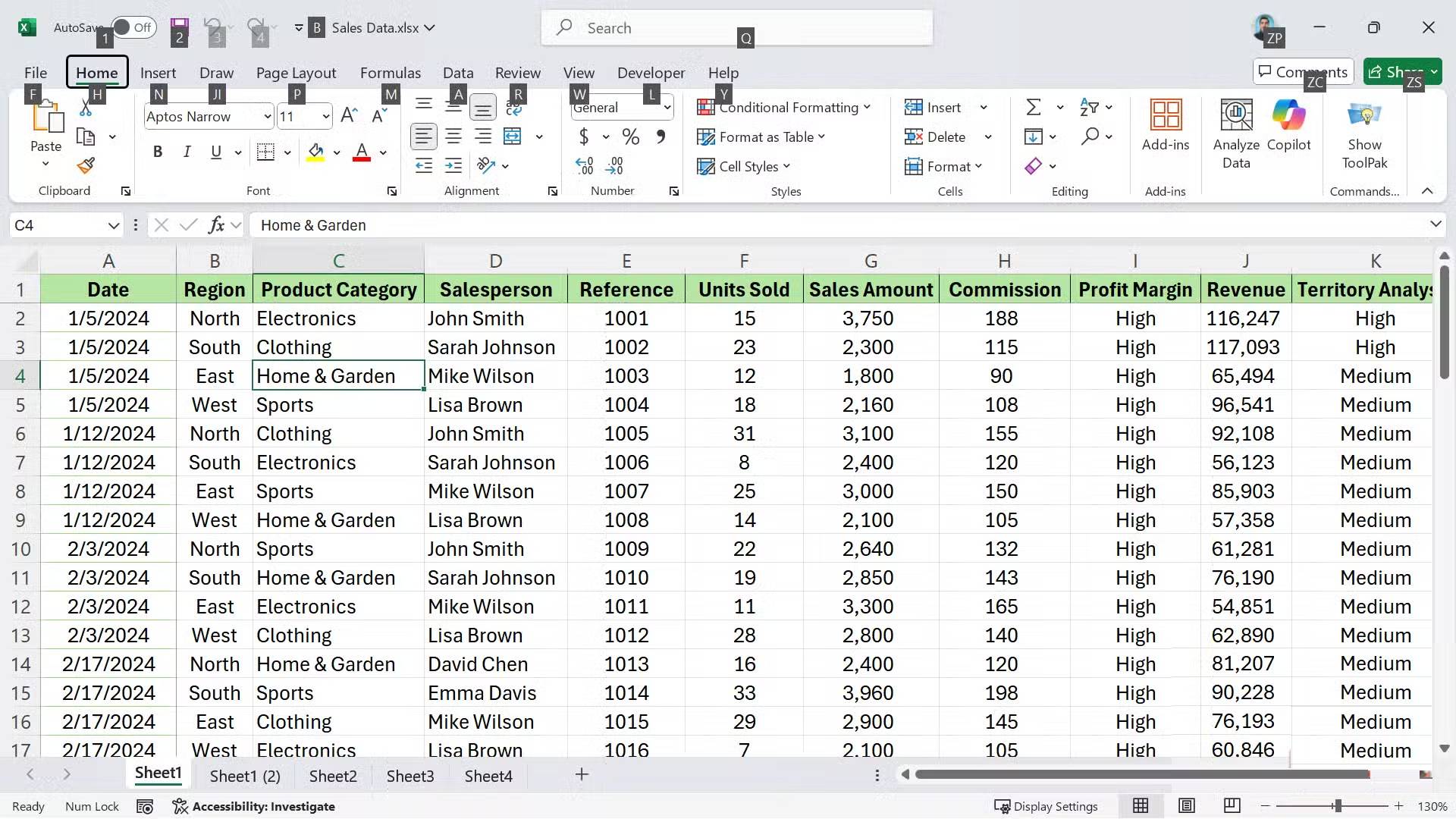Apply italic formatting
This screenshot has height=819, width=1456.
pos(187,152)
